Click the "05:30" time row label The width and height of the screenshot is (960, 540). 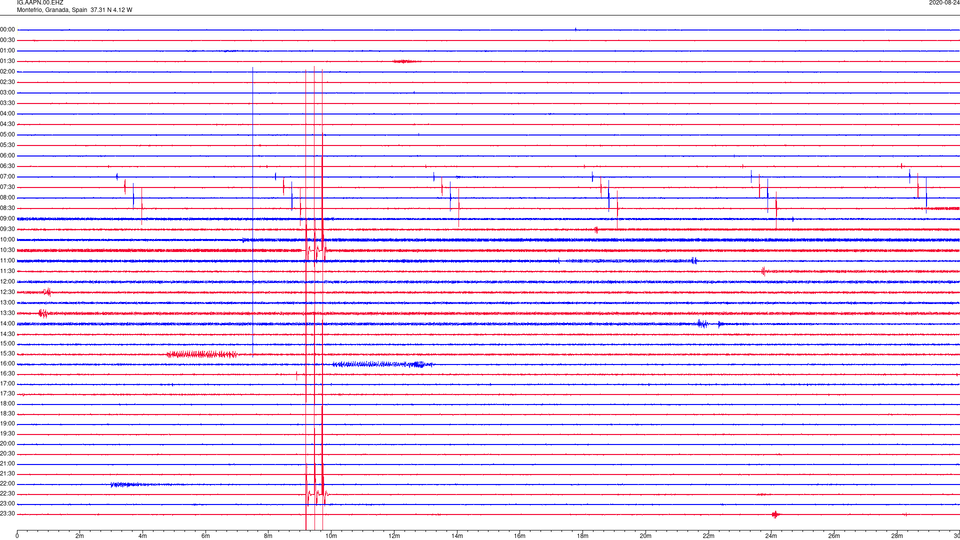click(8, 145)
